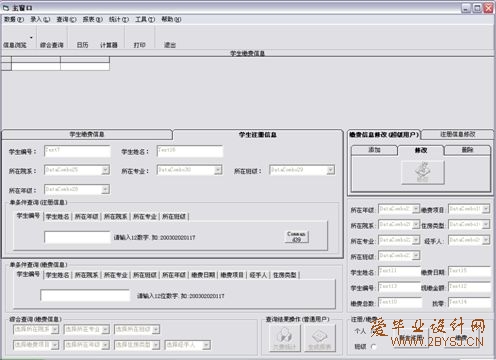Open the 查询 menu
Screen dimensions: 496x360
(x=66, y=19)
